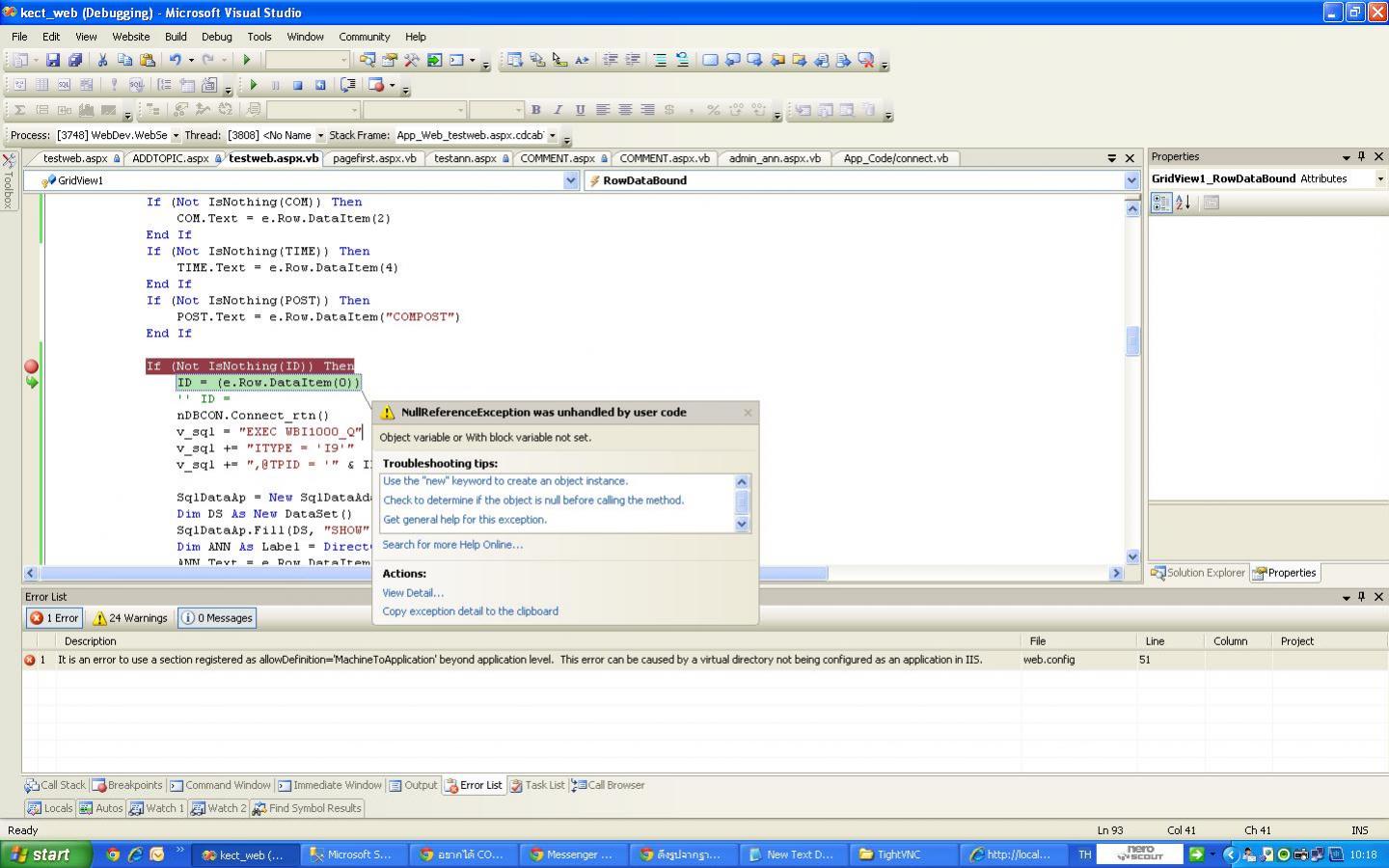The image size is (1389, 868).
Task: Open the RowDataBound method dropdown
Action: pyautogui.click(x=1131, y=180)
